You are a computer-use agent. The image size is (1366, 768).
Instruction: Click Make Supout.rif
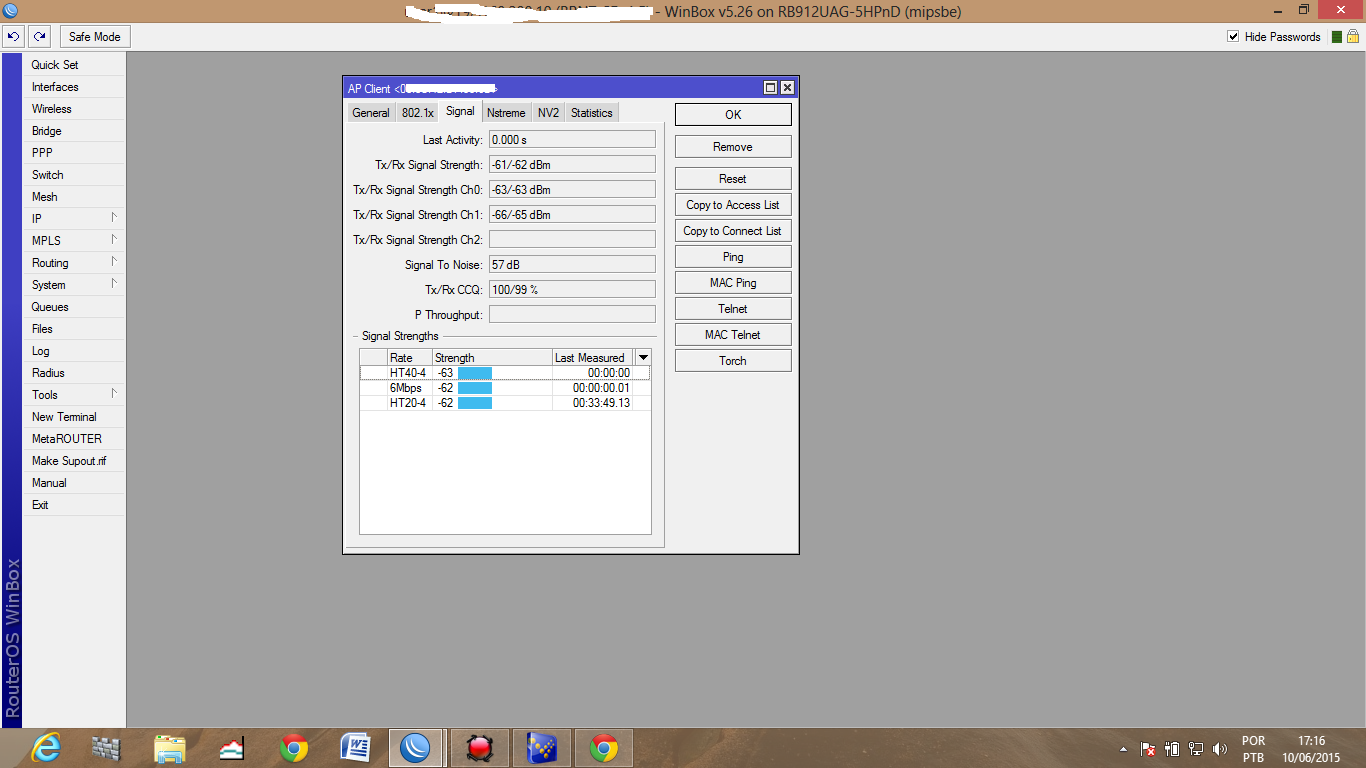pyautogui.click(x=75, y=461)
